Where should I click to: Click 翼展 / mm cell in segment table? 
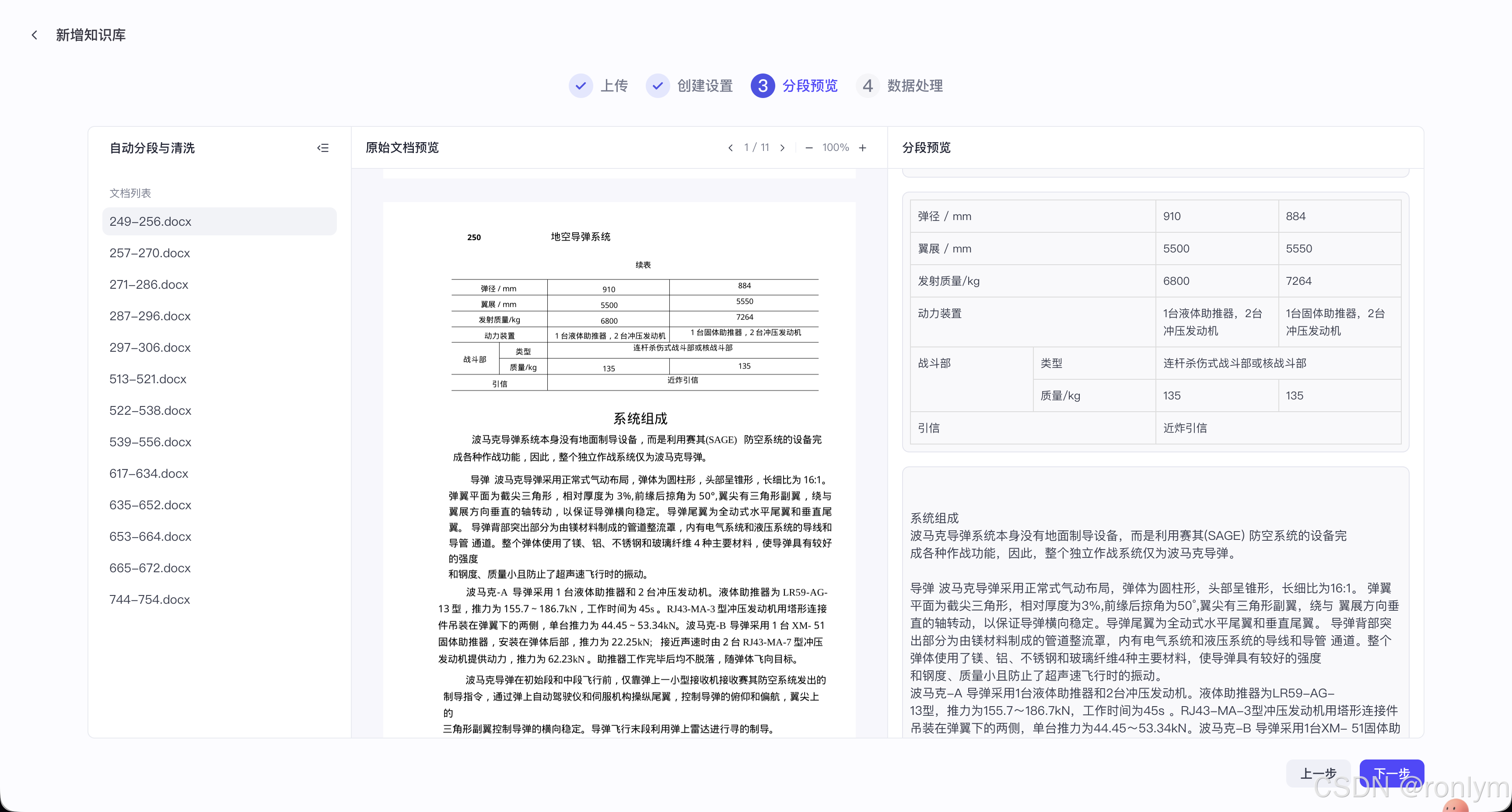coord(1033,249)
